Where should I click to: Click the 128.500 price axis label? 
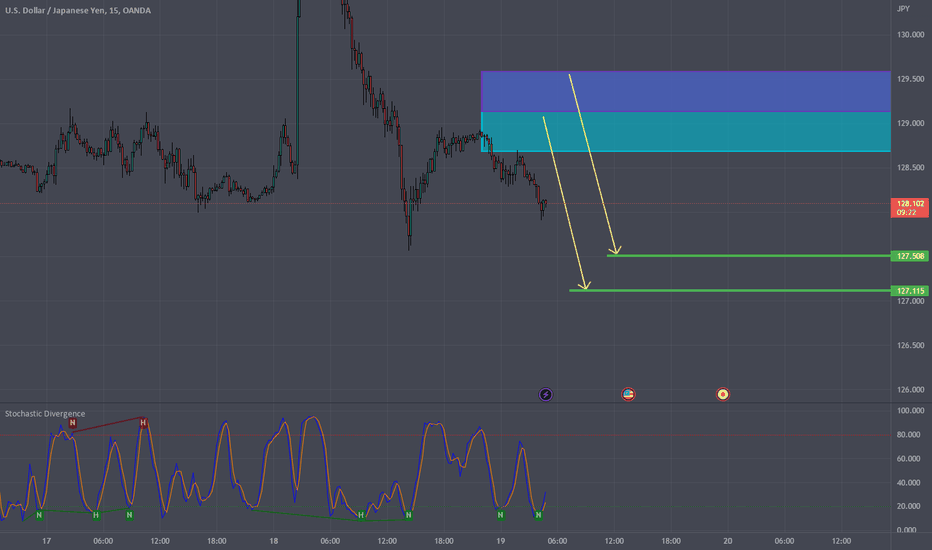[911, 168]
